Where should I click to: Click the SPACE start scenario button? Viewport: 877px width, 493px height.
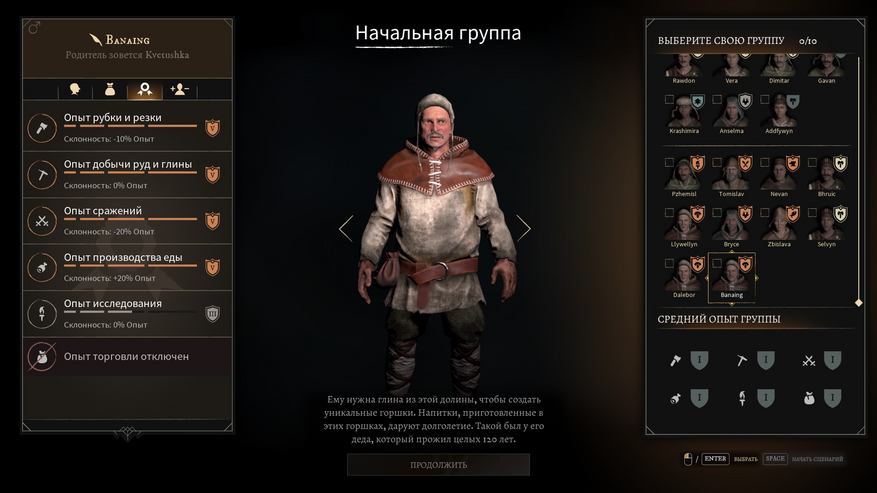pos(775,459)
